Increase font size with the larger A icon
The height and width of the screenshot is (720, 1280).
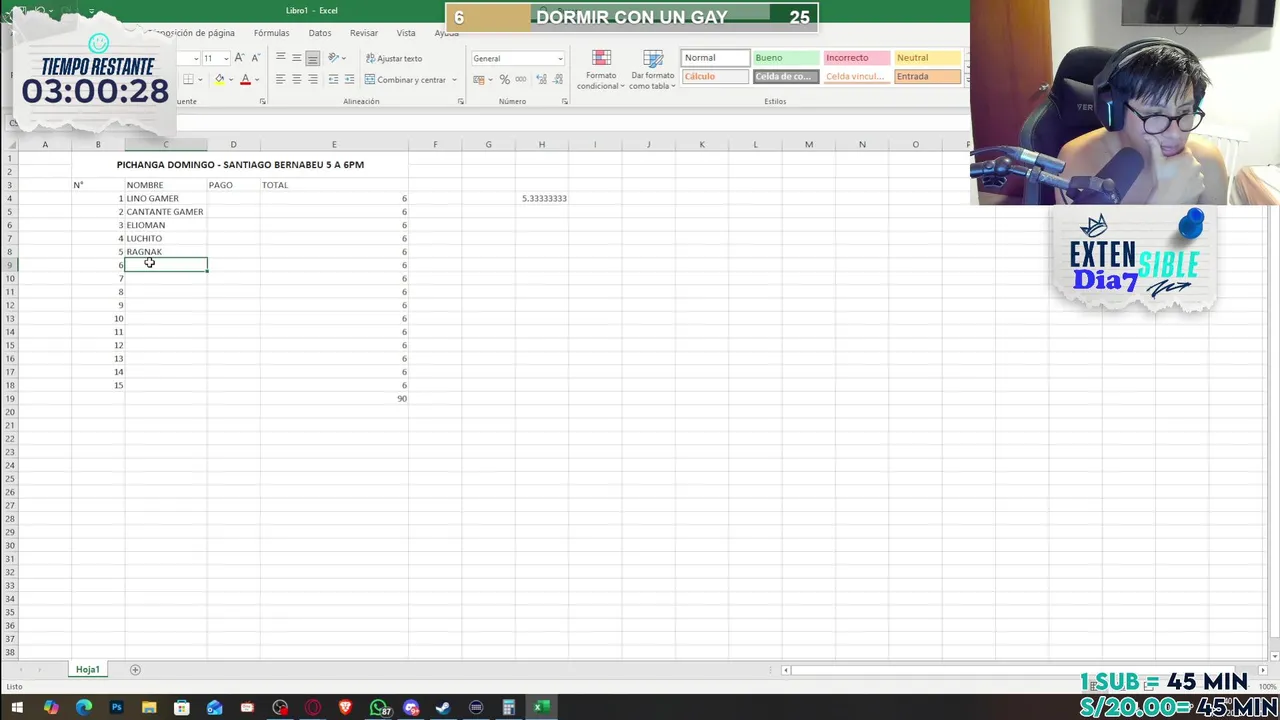pyautogui.click(x=239, y=58)
